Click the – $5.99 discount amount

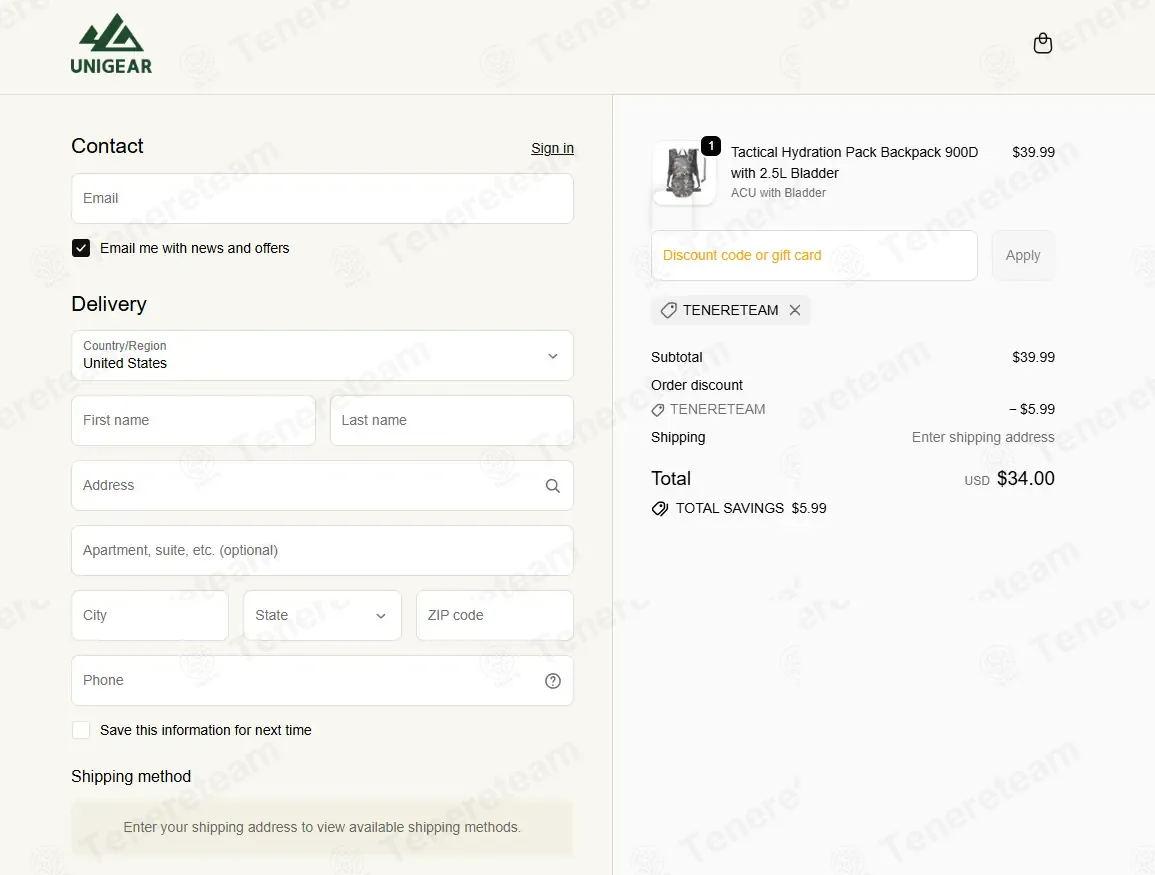tap(1031, 410)
